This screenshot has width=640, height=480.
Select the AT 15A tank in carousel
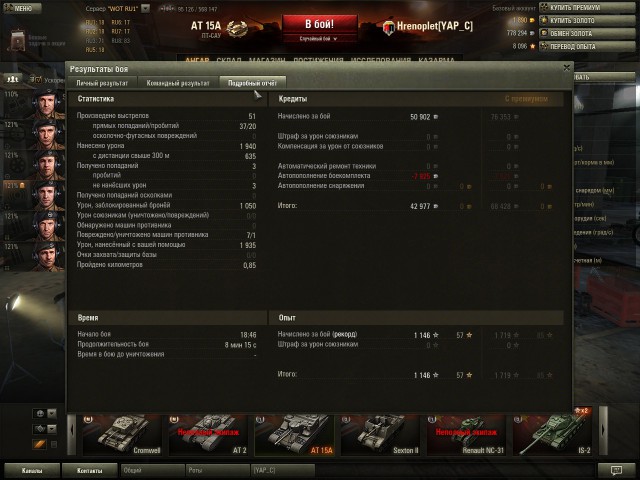point(295,435)
